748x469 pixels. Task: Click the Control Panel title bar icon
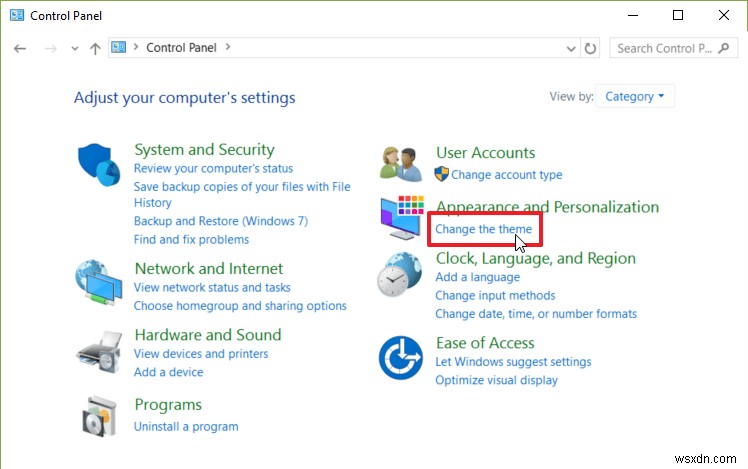(x=17, y=15)
